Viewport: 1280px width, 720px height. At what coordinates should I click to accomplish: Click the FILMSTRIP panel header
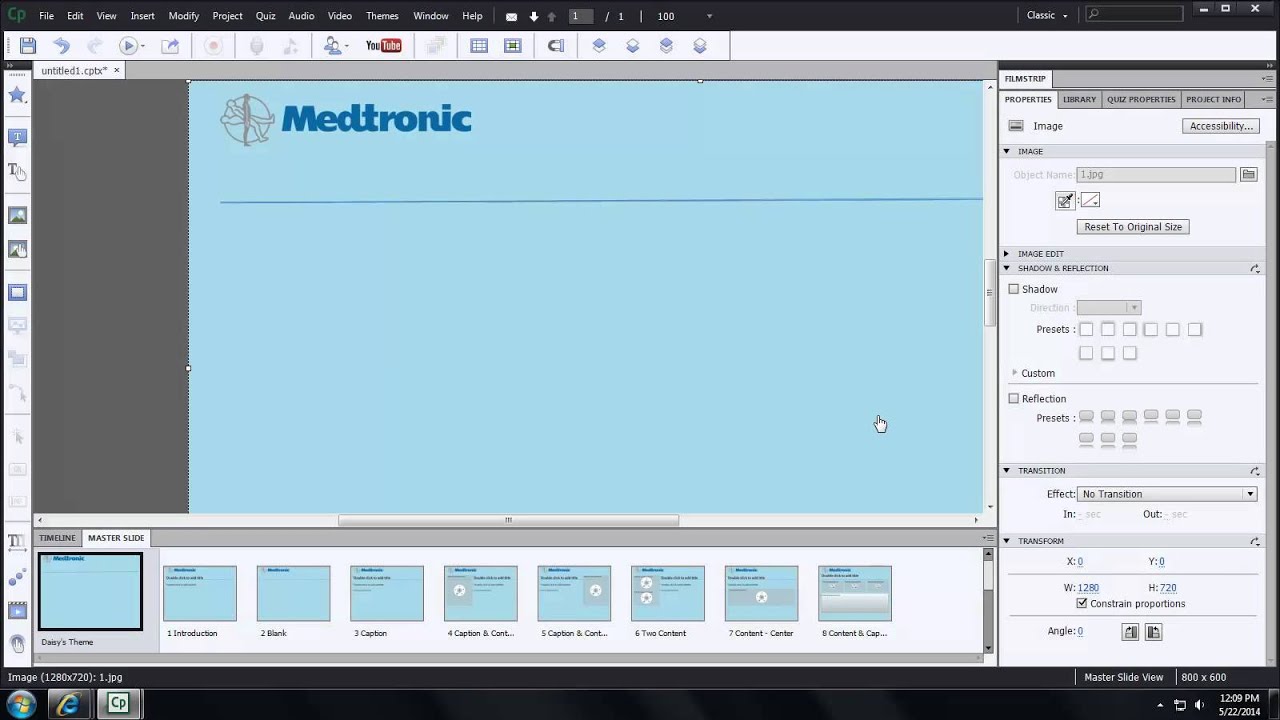1025,78
